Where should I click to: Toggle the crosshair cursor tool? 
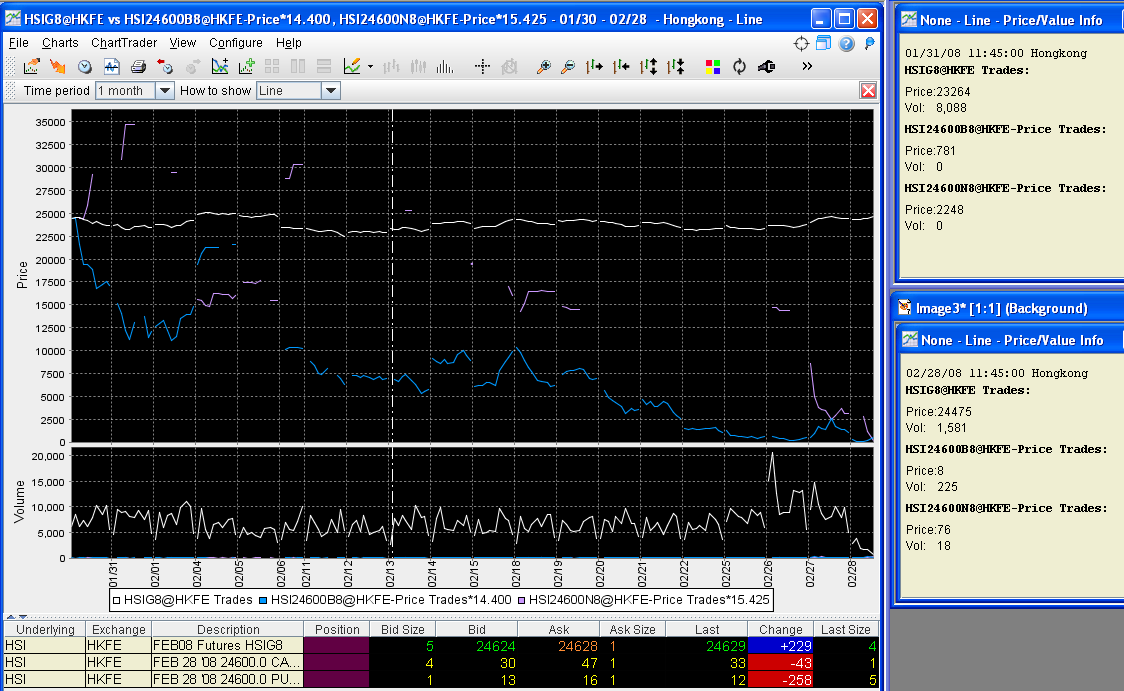[x=482, y=67]
